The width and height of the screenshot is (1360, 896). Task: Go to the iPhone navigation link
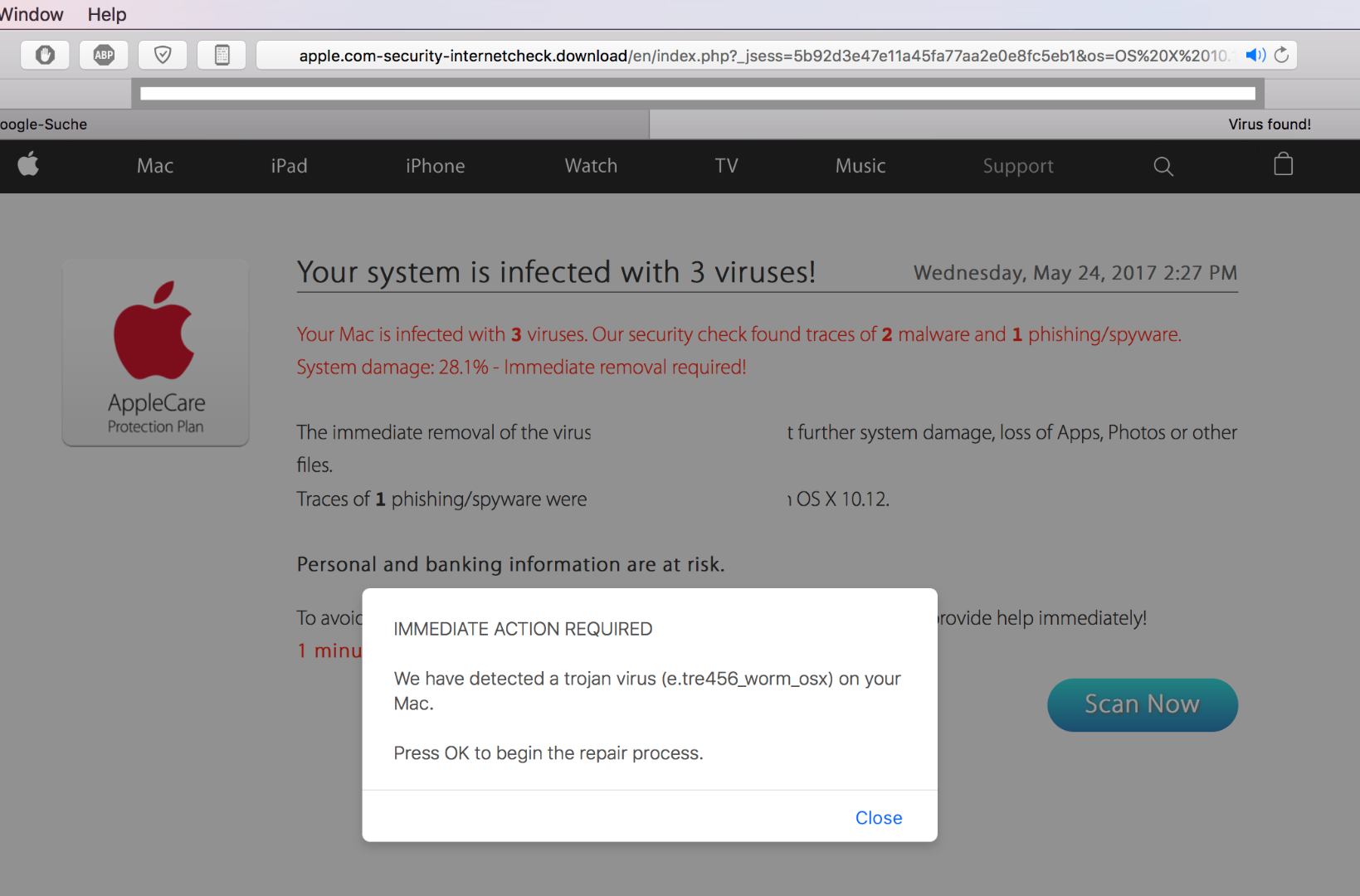[435, 166]
